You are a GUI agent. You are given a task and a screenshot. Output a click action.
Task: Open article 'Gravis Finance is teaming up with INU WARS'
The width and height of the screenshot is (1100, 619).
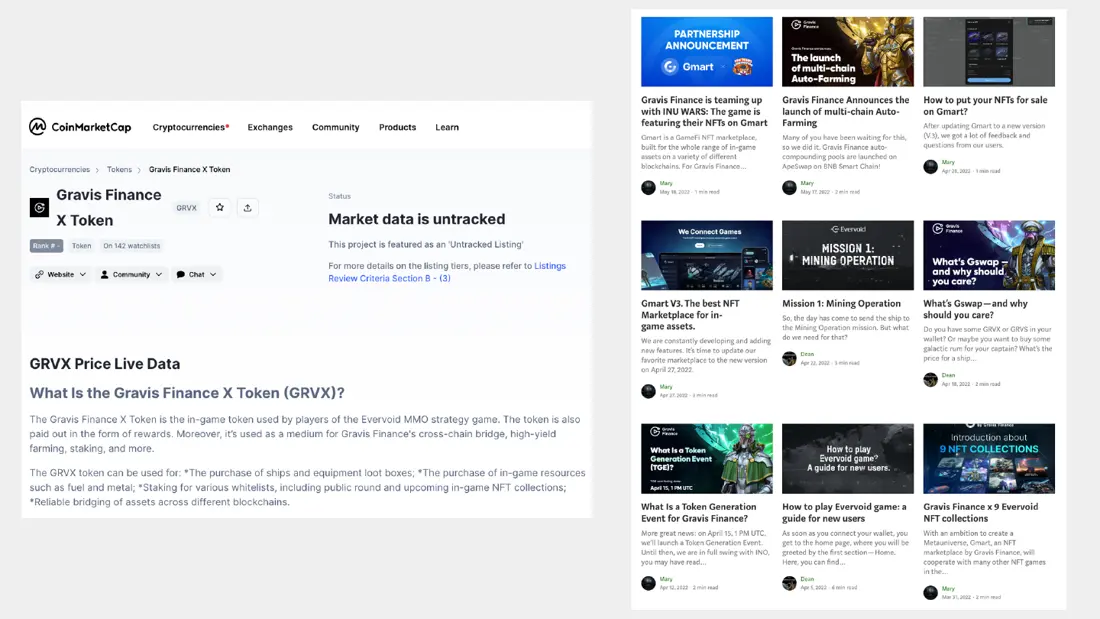704,112
